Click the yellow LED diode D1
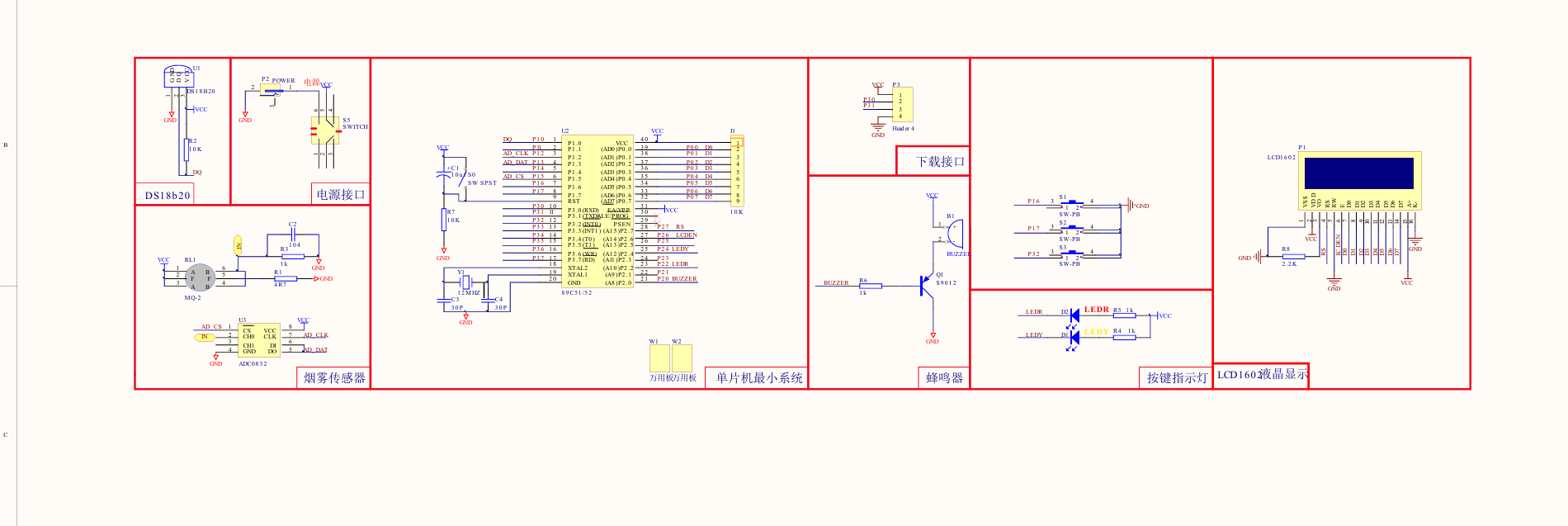The height and width of the screenshot is (526, 1568). tap(1074, 337)
